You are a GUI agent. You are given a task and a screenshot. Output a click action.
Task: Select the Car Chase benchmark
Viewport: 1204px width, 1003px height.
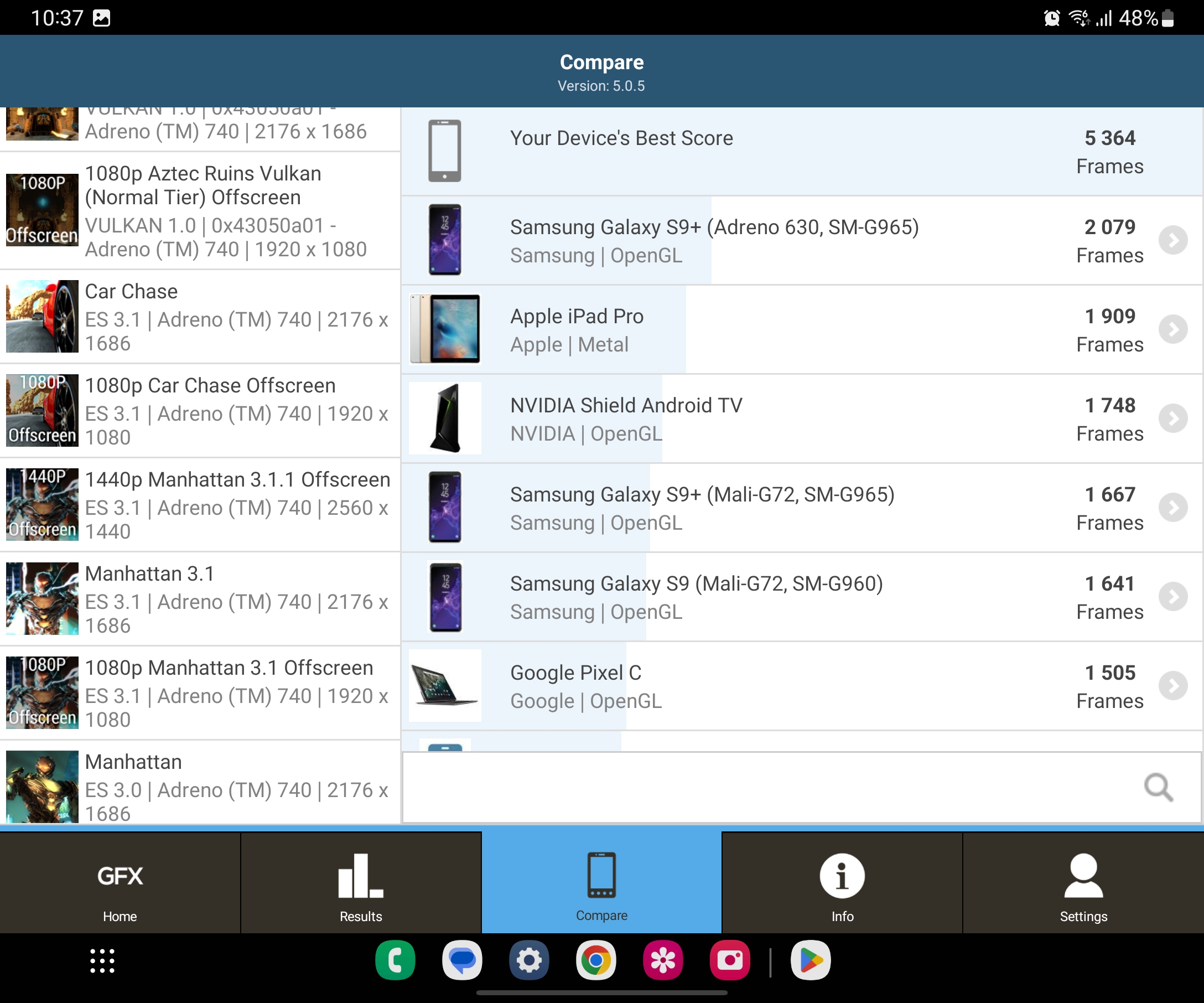pyautogui.click(x=200, y=317)
